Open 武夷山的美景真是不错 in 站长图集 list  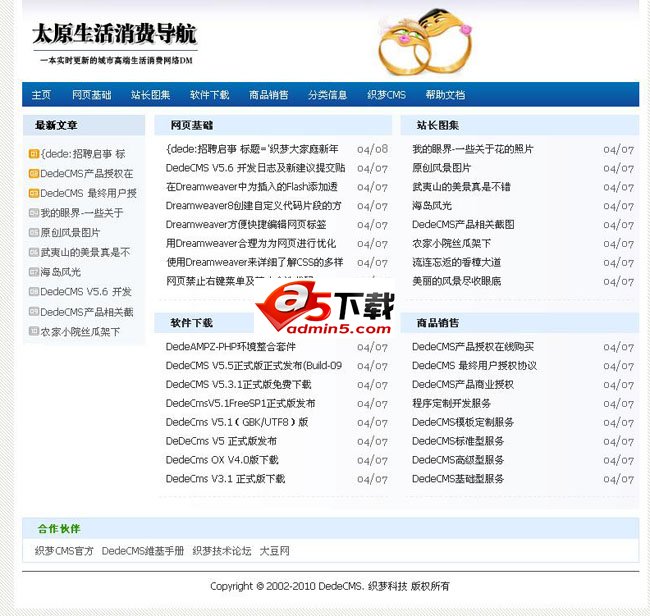coord(461,187)
